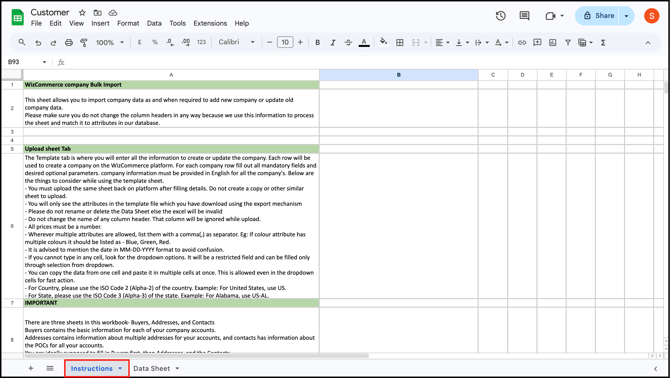Open side panel chevron at bottom right

[655, 369]
